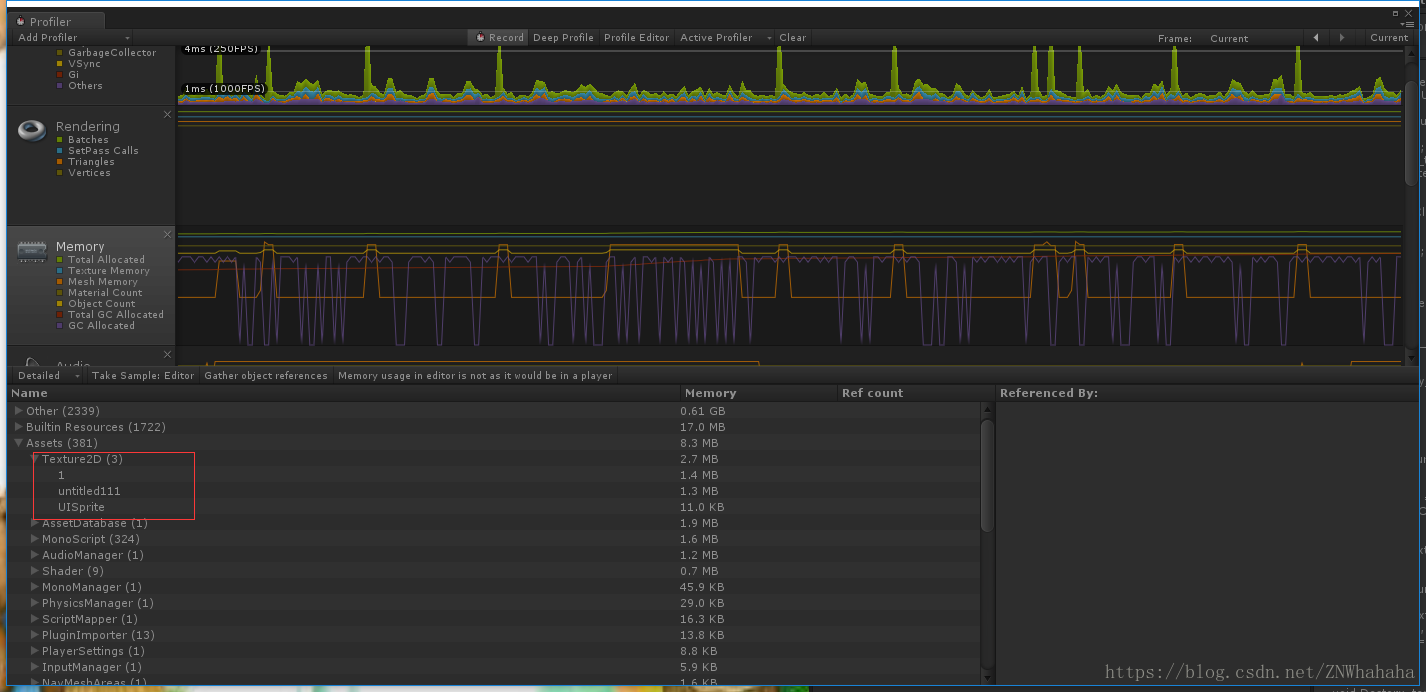Click the red Record circle icon

[x=480, y=38]
